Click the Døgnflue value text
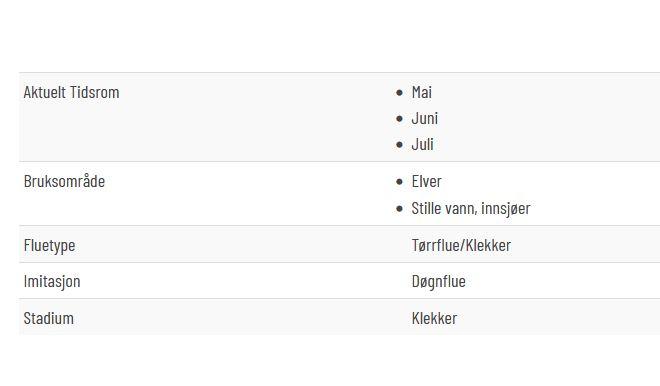Screen dimensions: 660x386 click(439, 282)
